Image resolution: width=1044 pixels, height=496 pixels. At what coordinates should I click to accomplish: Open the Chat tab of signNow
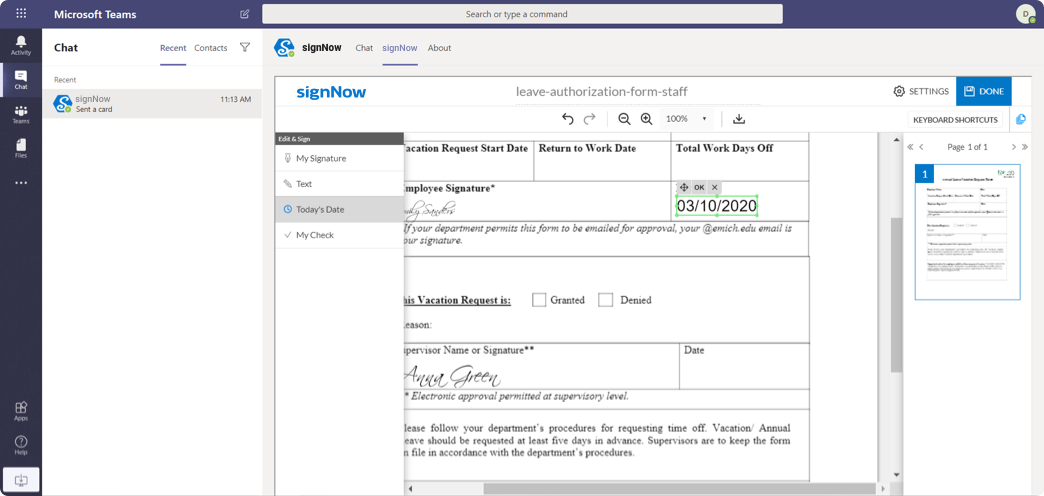[364, 48]
